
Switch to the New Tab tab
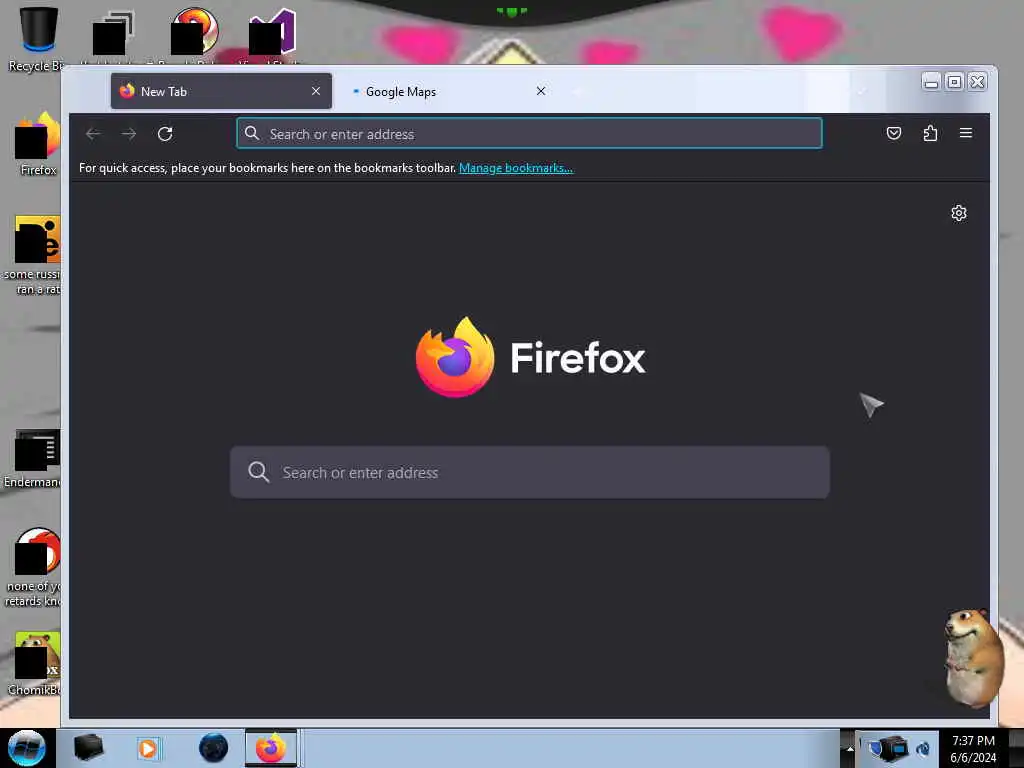[221, 91]
